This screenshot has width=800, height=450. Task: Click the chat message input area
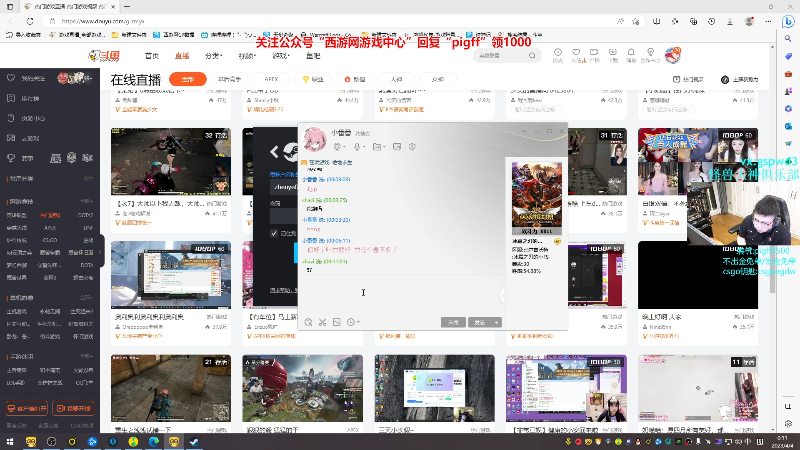[x=402, y=294]
